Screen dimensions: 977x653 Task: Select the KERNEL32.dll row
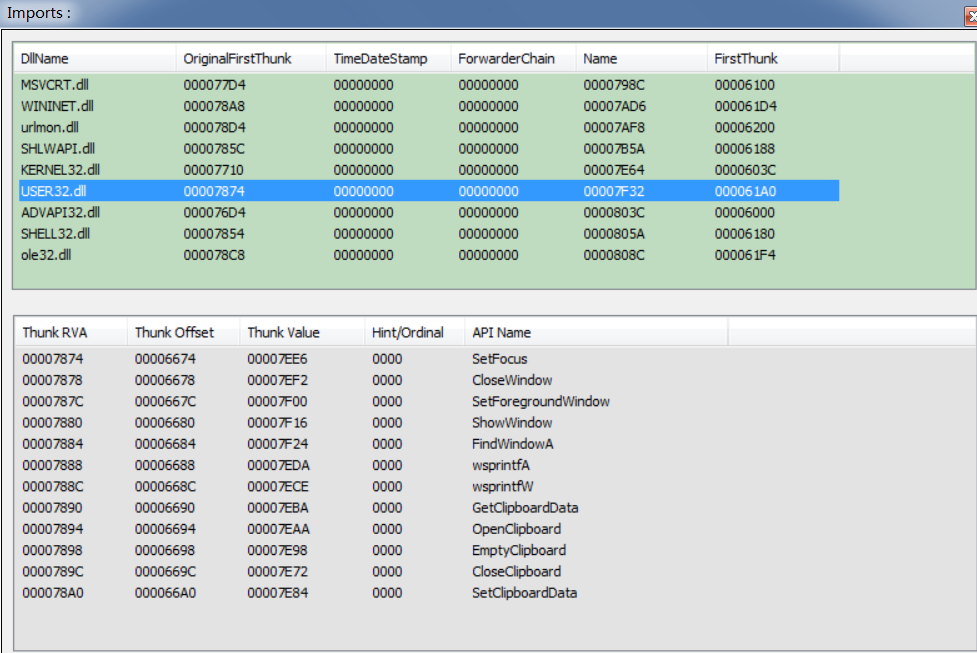tap(429, 169)
